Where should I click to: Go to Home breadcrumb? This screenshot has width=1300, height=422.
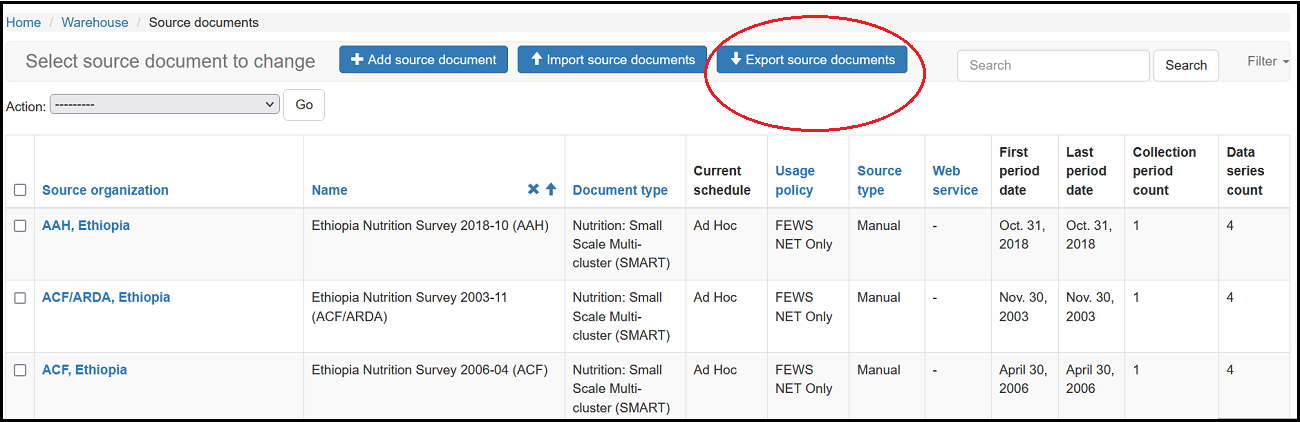[x=24, y=22]
